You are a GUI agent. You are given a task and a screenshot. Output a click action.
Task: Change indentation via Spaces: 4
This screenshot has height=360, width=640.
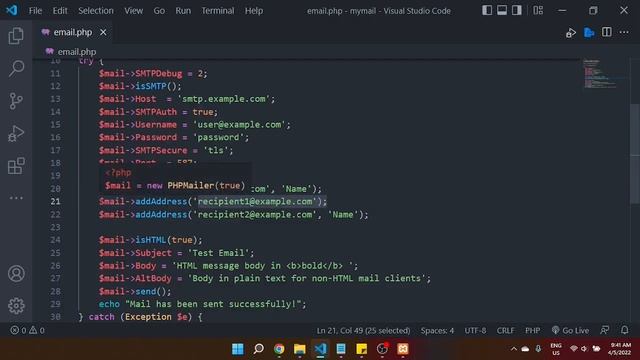[437, 330]
